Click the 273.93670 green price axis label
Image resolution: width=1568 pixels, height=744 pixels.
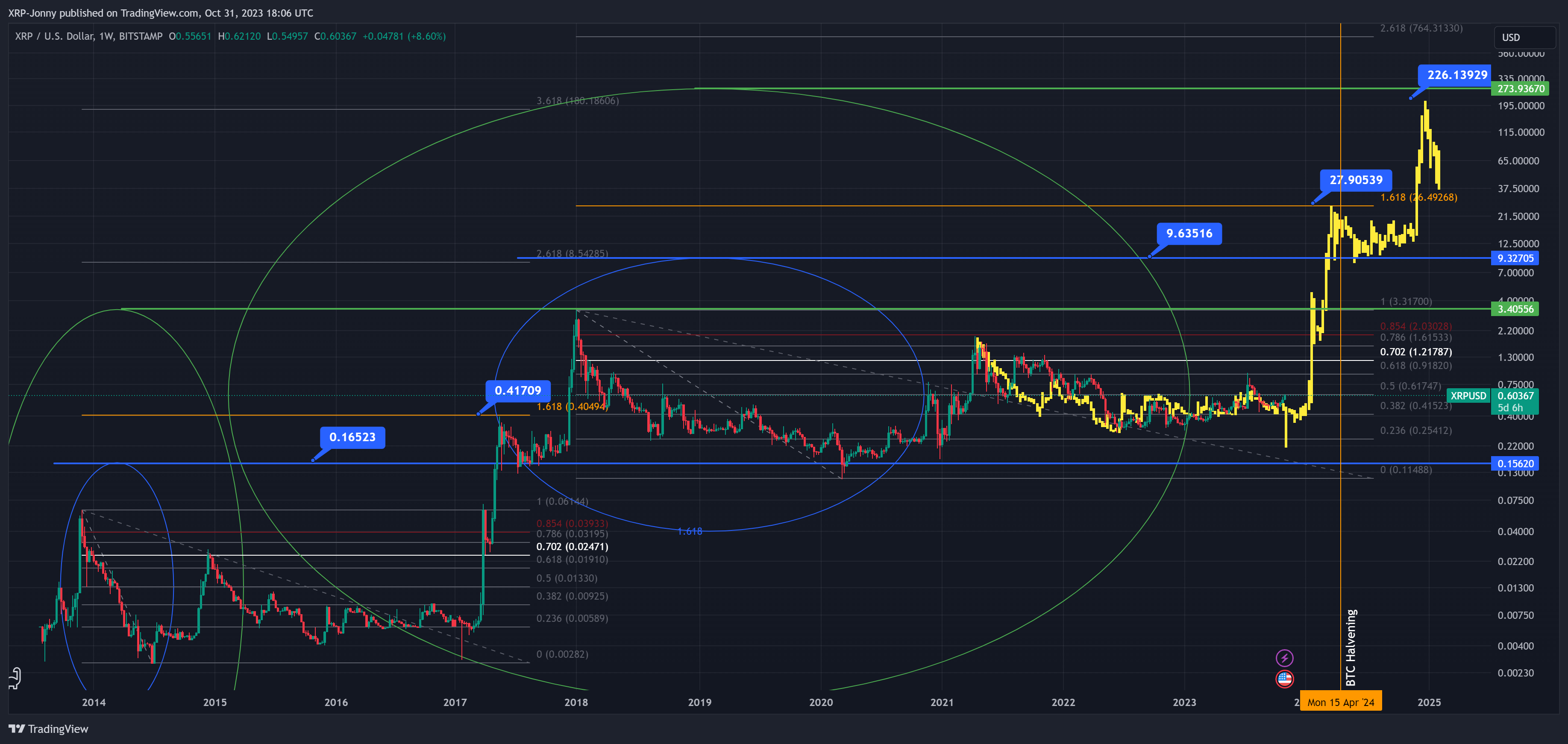[x=1521, y=89]
